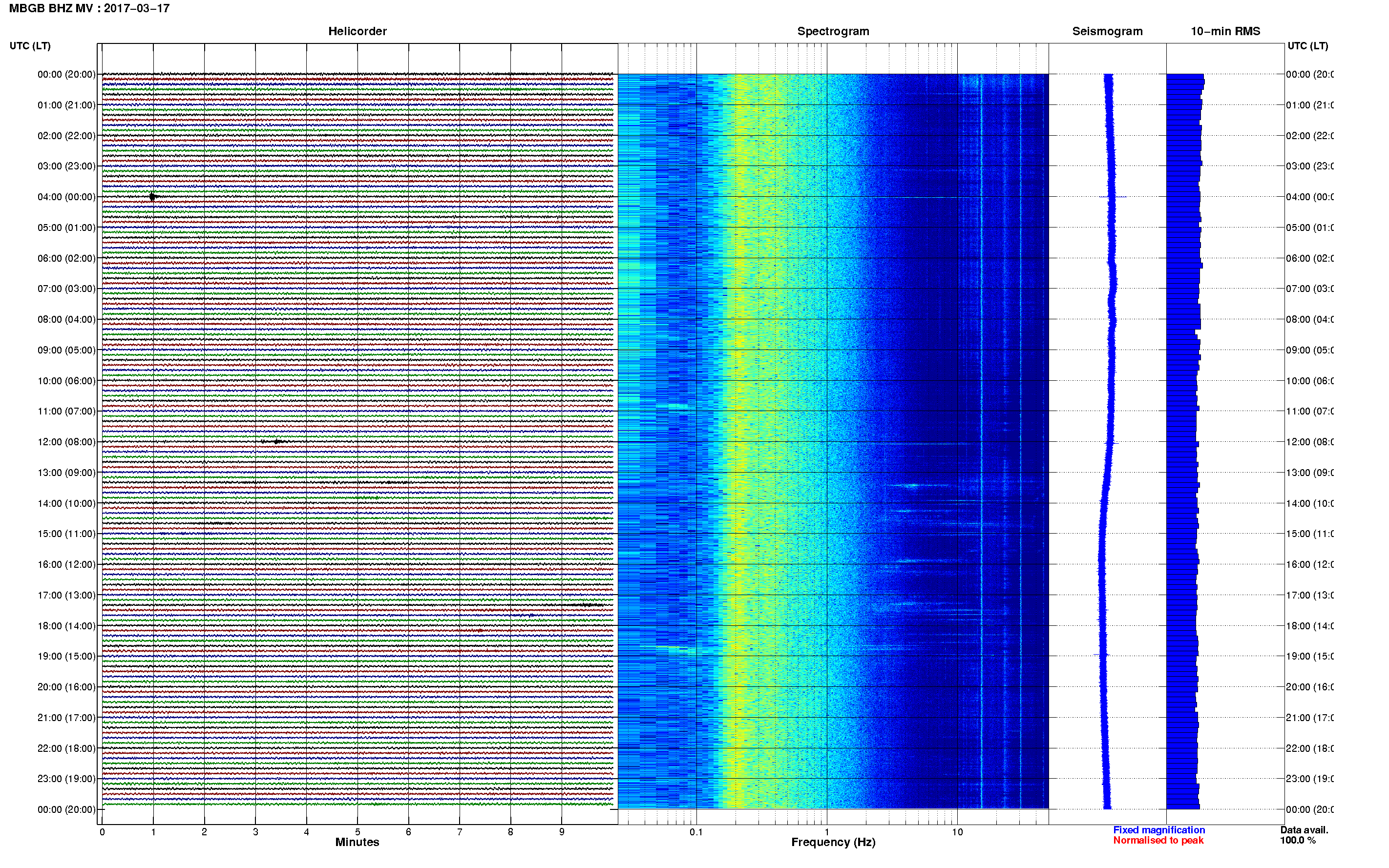The width and height of the screenshot is (1389, 868).
Task: Click the blue 'Fixed magnification' legend text
Action: pyautogui.click(x=1159, y=830)
